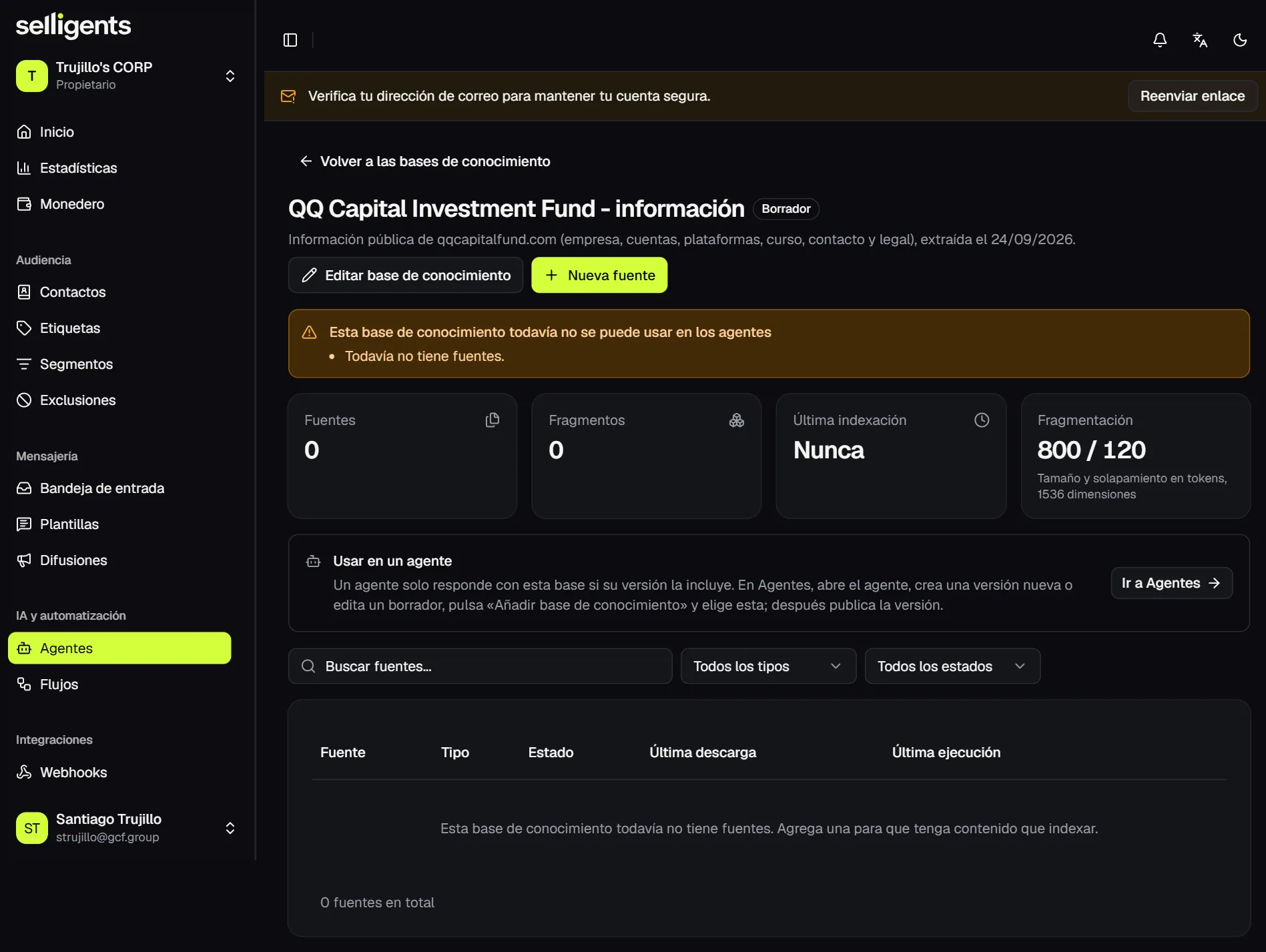Open the notifications bell
Image resolution: width=1266 pixels, height=952 pixels.
[1160, 40]
